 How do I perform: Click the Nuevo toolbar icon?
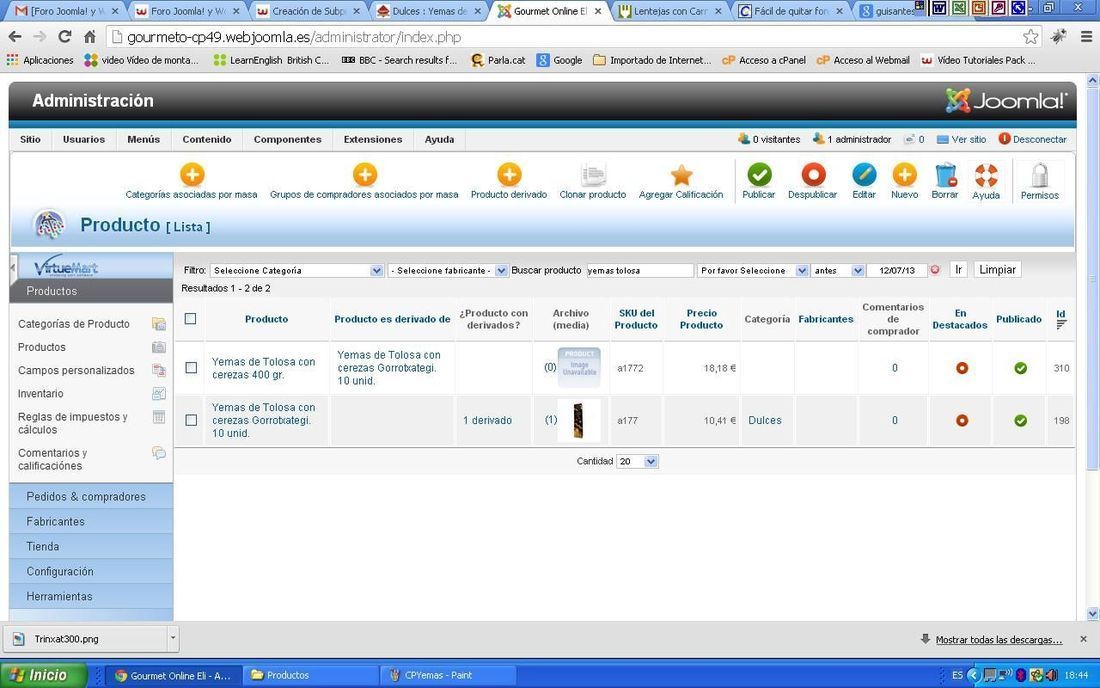point(904,175)
